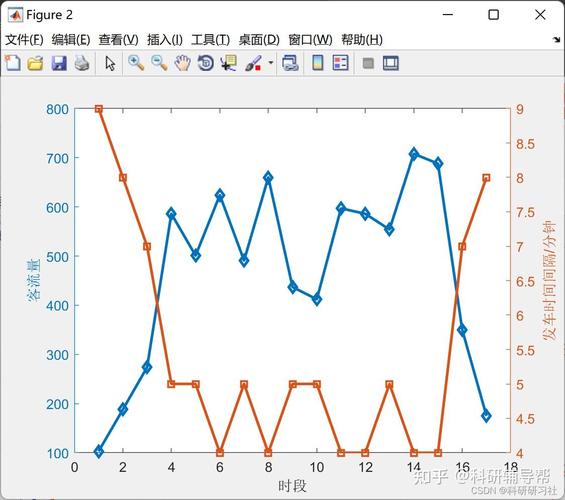Click the New Figure toolbar icon

click(13, 63)
